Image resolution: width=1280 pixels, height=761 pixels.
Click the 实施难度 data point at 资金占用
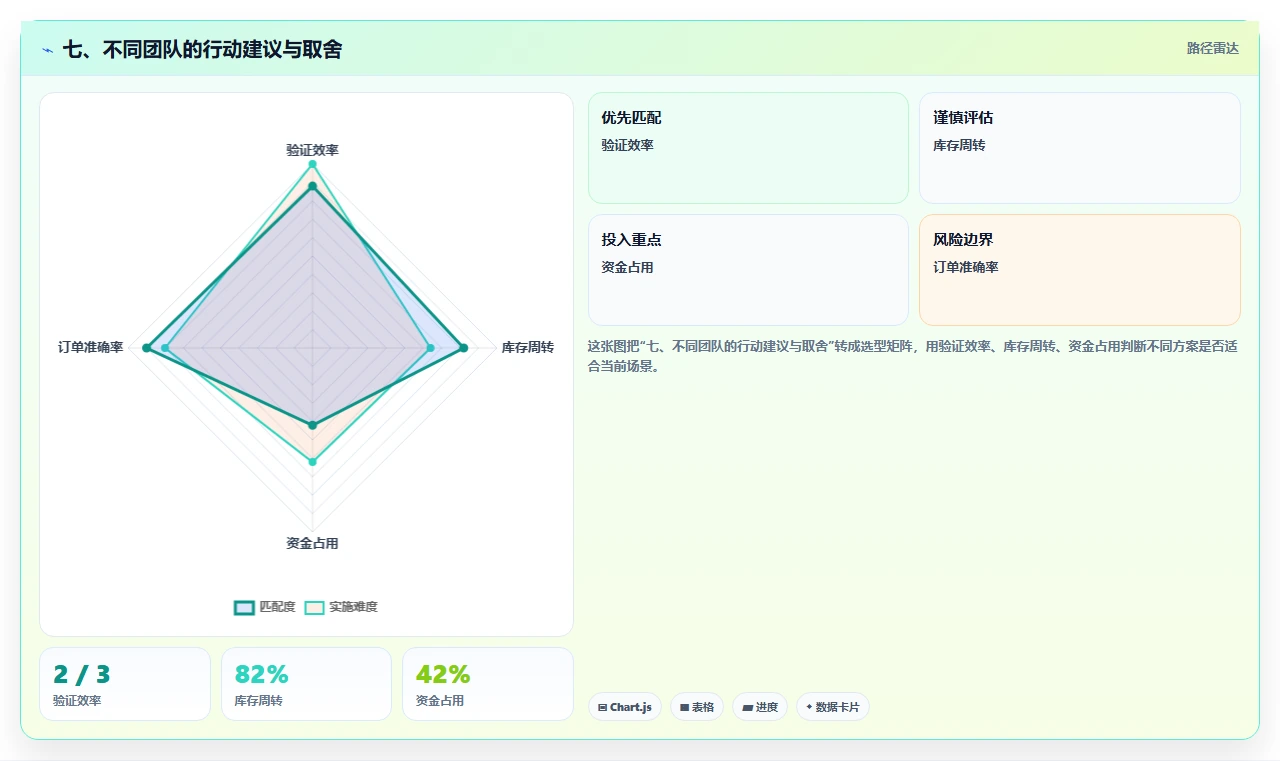point(312,462)
